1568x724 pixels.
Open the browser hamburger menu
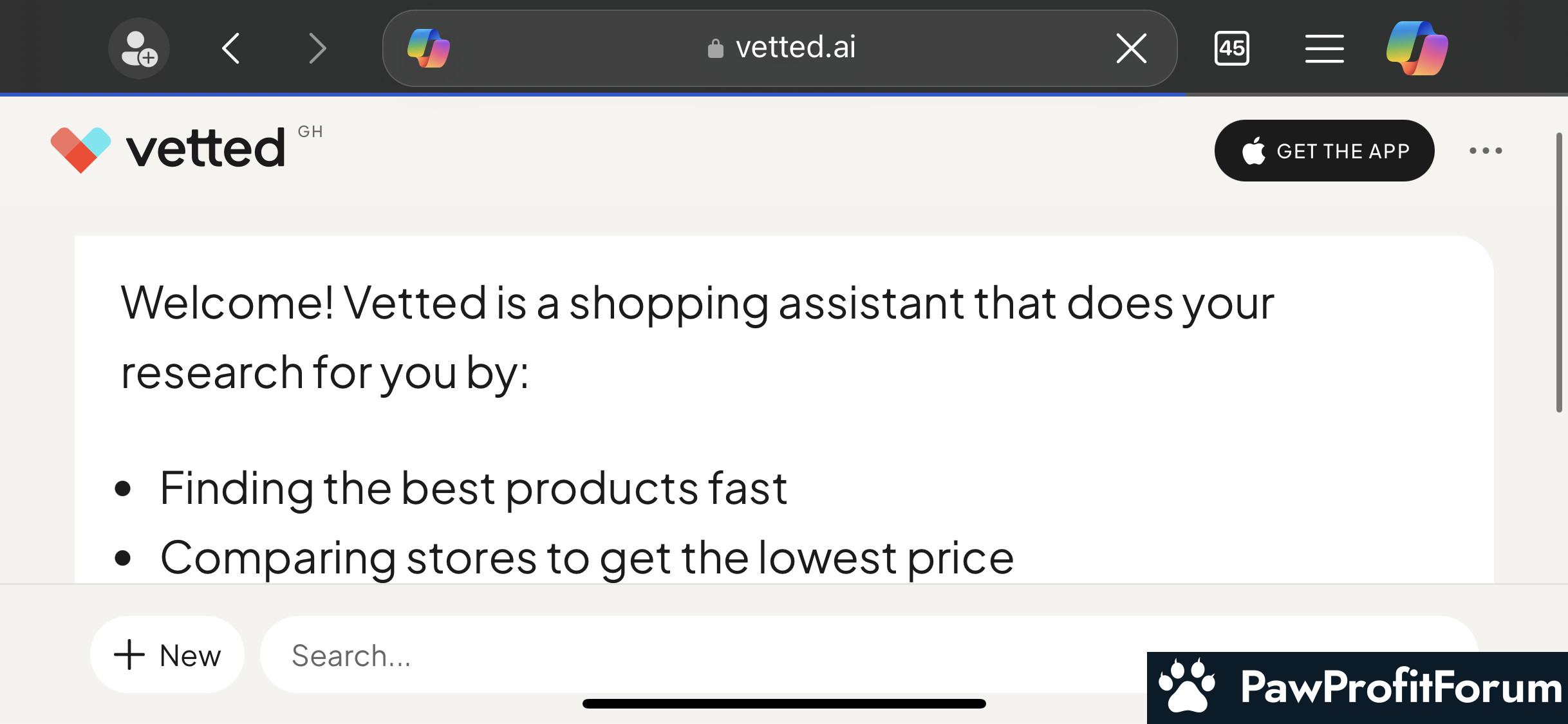coord(1324,49)
